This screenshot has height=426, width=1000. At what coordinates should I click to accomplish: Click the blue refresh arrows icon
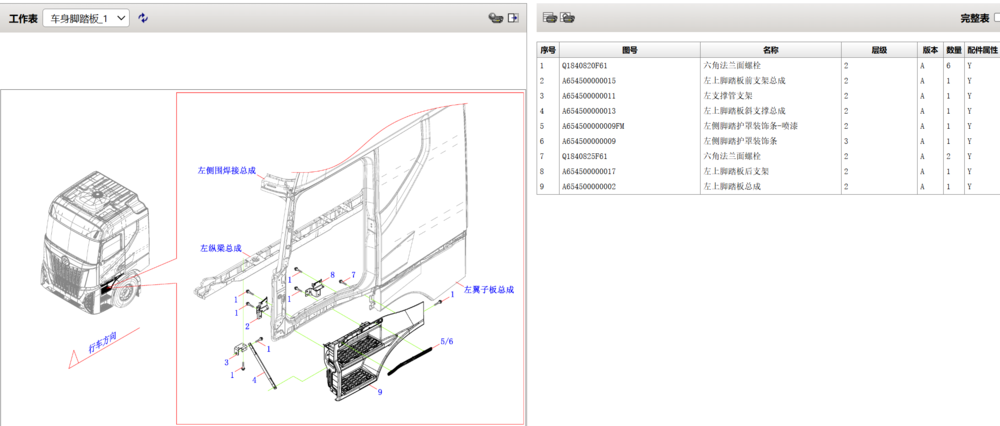pos(143,18)
